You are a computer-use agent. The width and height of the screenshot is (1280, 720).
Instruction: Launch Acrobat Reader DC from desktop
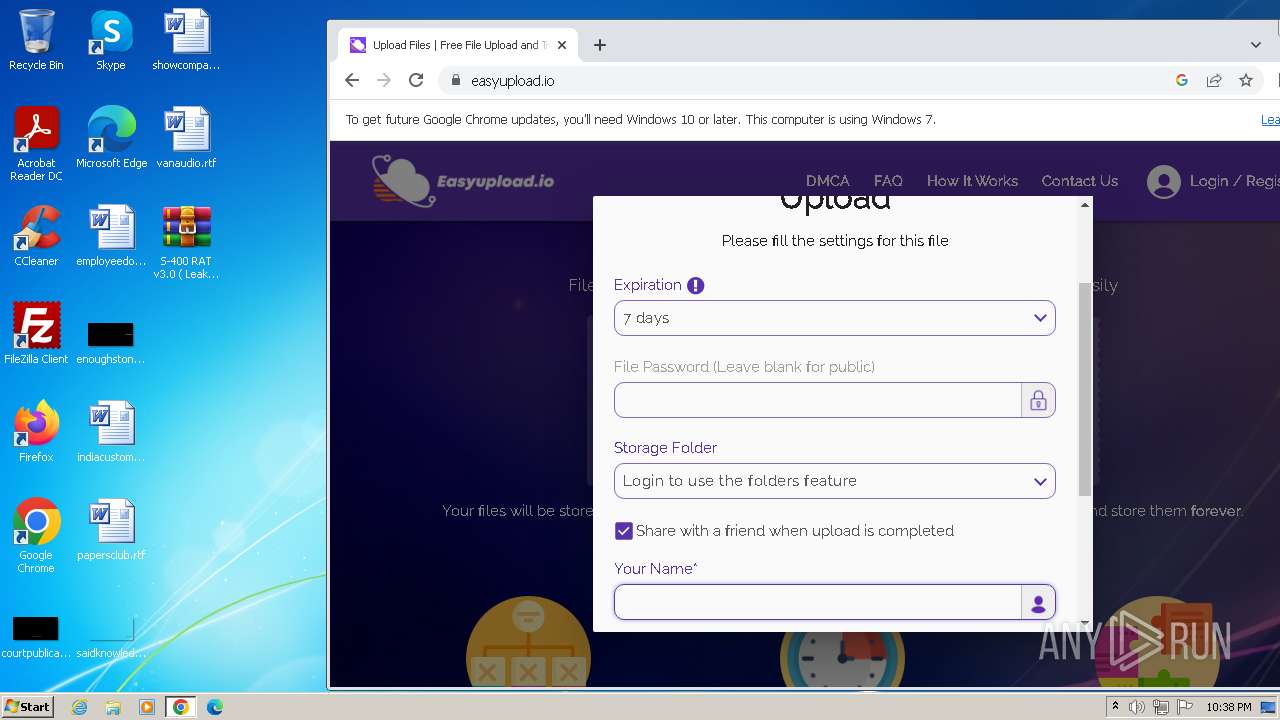[x=36, y=143]
